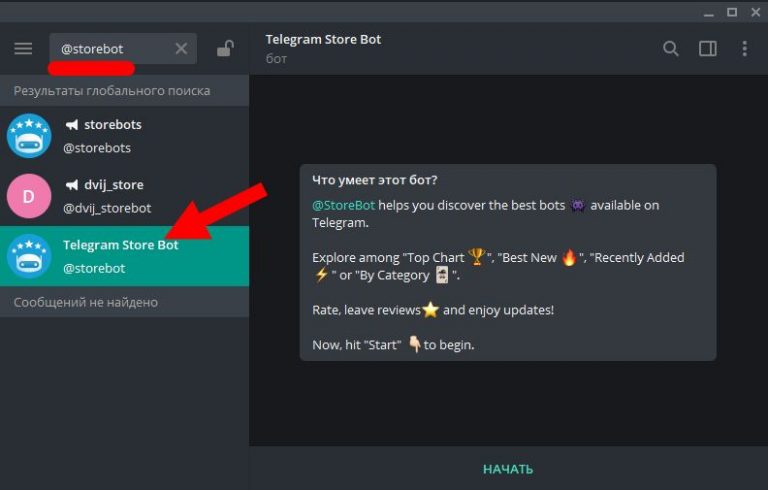Click the НАЧАТЬ start button
This screenshot has height=490, width=768.
coord(508,469)
